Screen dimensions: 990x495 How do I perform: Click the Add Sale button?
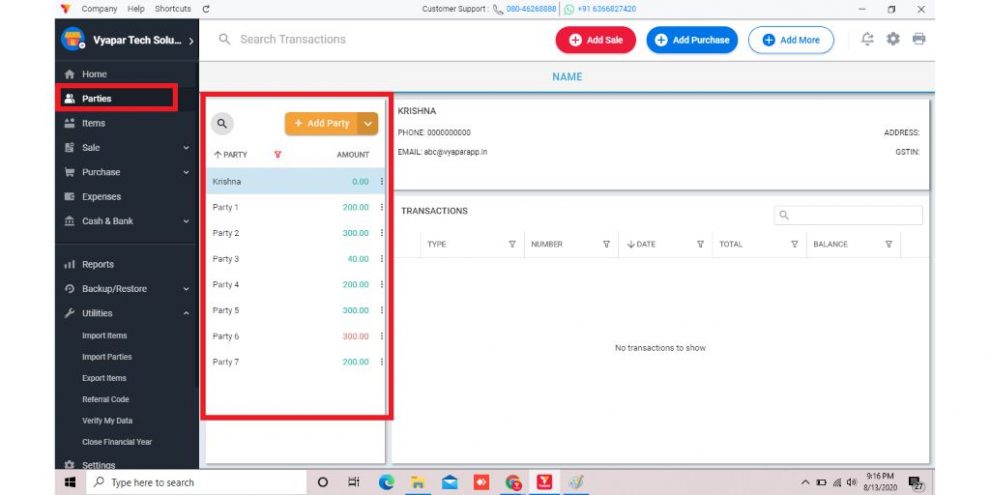click(x=595, y=40)
